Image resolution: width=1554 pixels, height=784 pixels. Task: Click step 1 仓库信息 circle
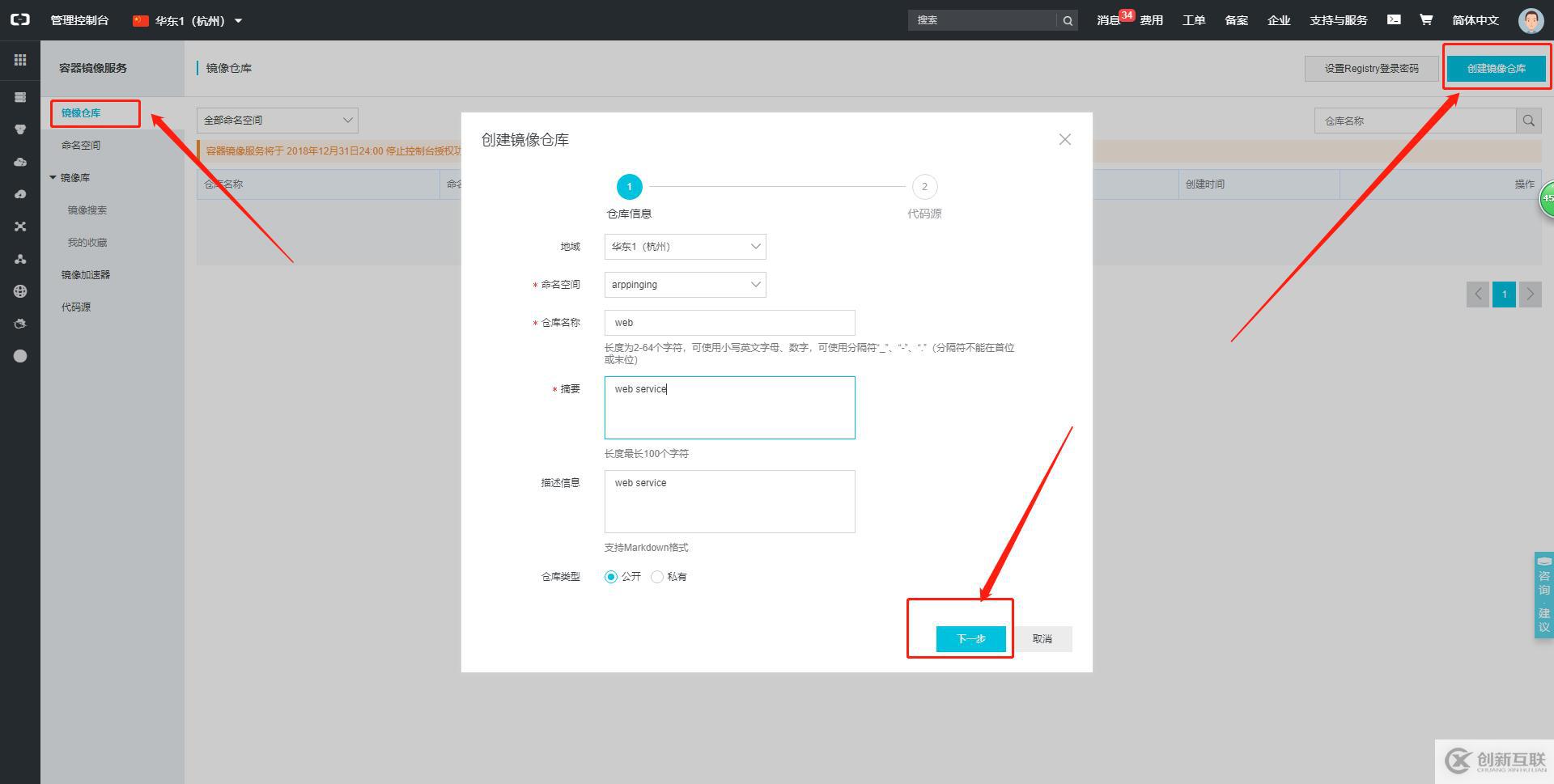tap(629, 187)
